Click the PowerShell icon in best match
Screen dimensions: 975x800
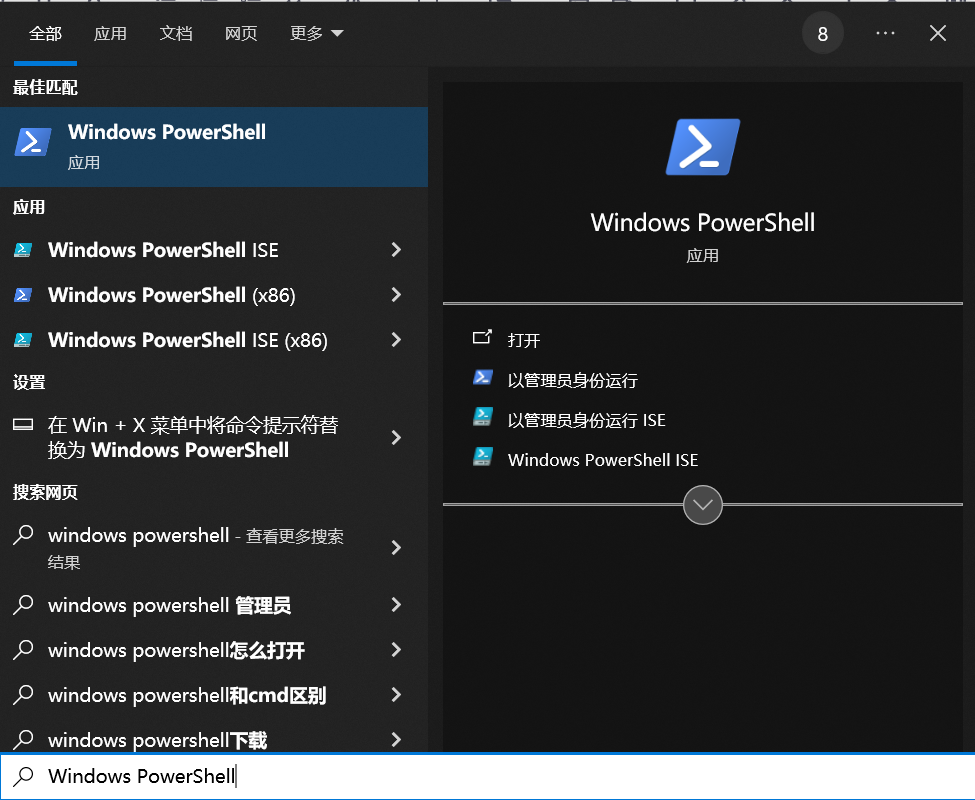(x=33, y=142)
